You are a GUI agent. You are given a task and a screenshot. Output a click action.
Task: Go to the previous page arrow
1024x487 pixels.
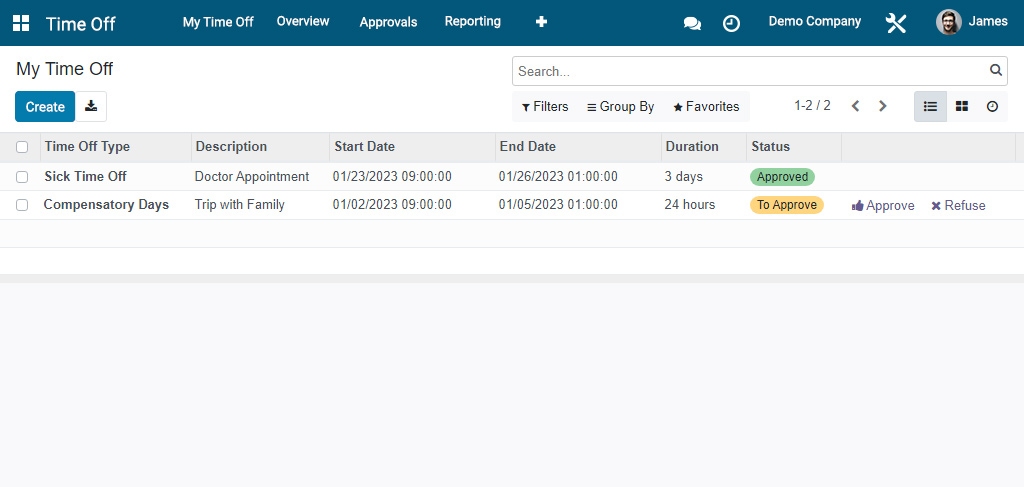point(856,106)
